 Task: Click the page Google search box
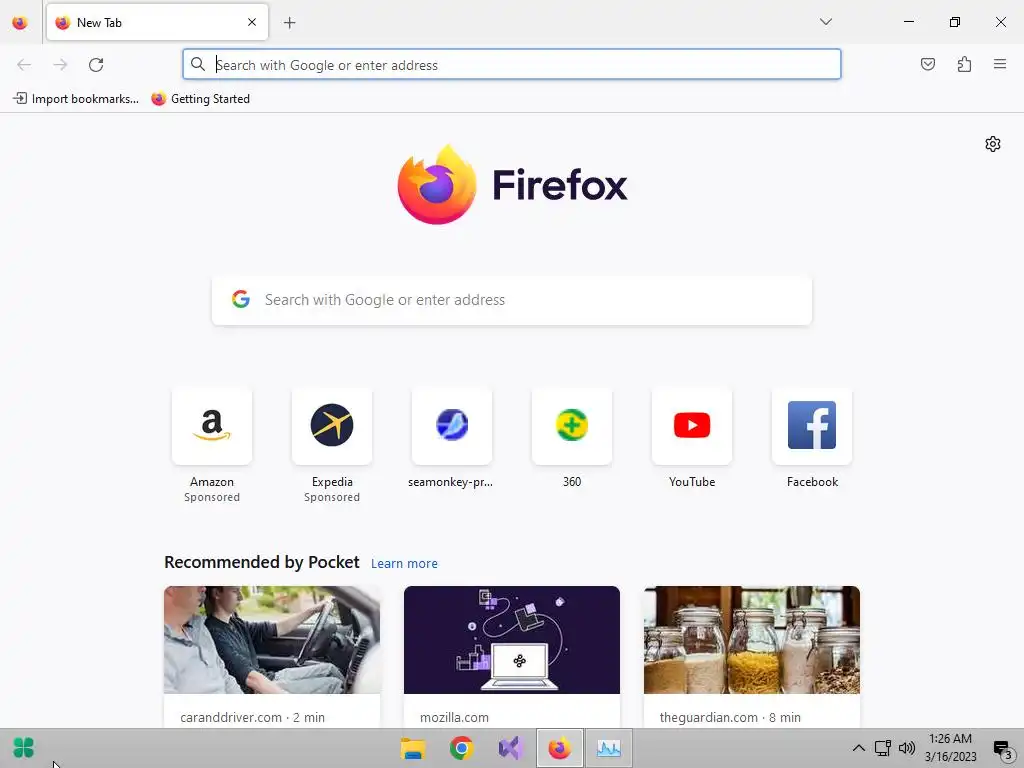click(x=511, y=300)
